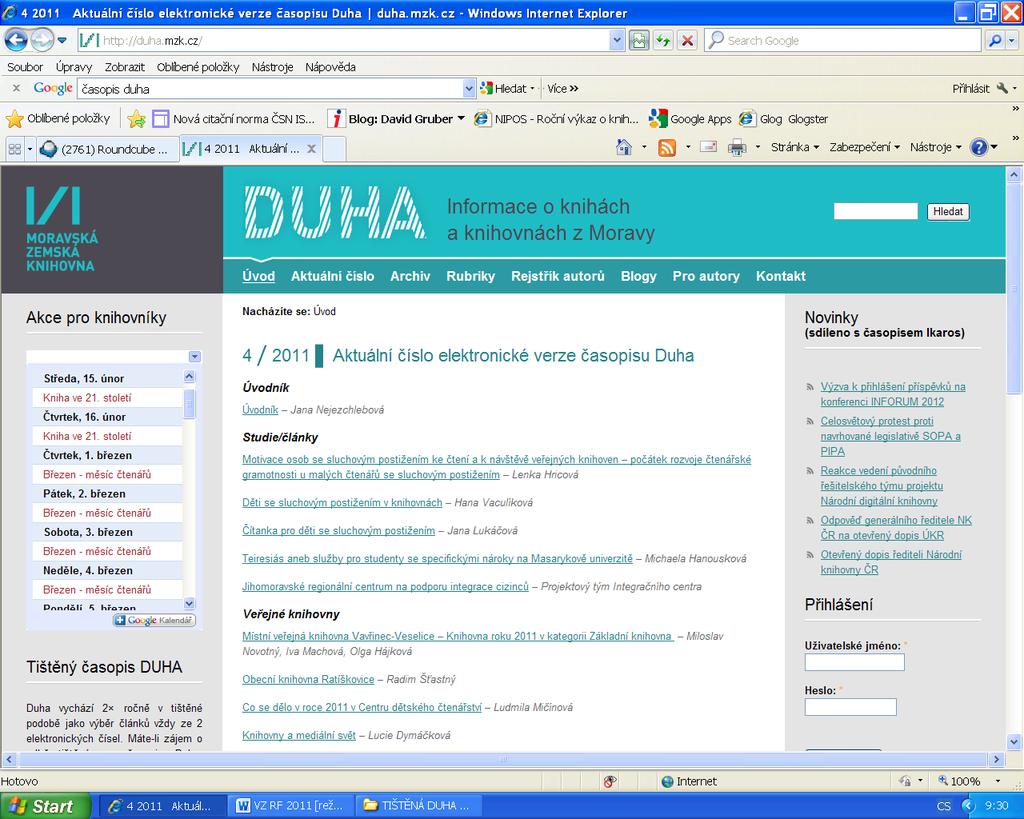Click the RSS icon beside Výzva k přihlášení příspěvků
Screen dimensions: 1024x819
click(x=810, y=387)
